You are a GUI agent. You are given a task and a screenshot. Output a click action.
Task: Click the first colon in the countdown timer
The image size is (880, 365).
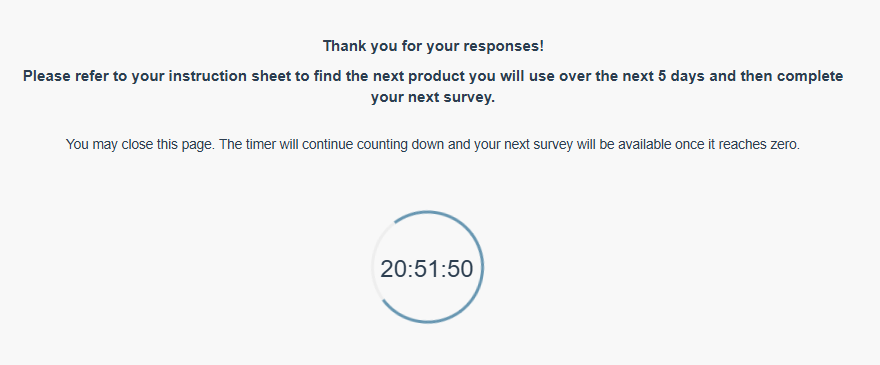(x=410, y=271)
